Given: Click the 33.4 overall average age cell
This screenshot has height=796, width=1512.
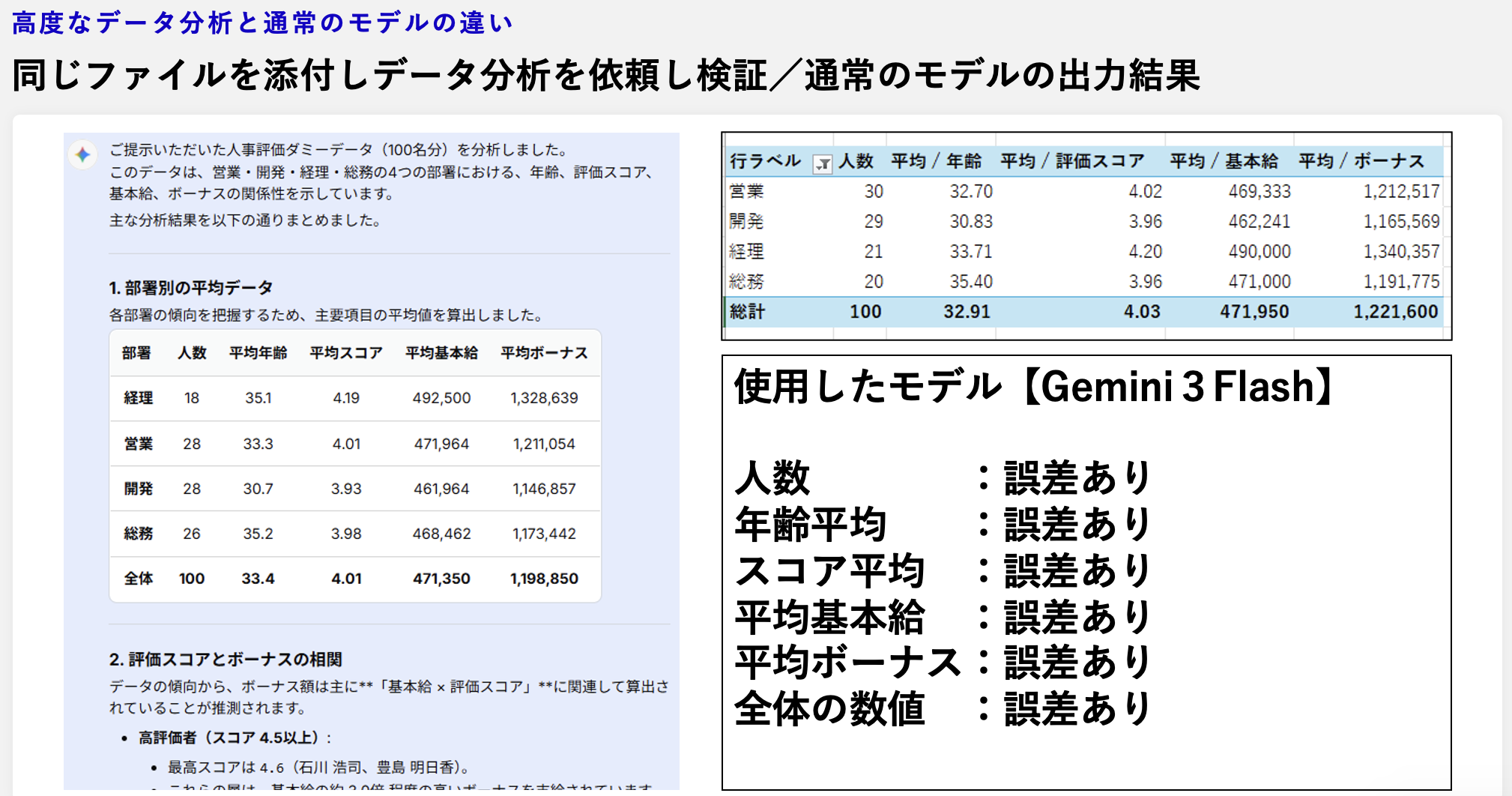Looking at the screenshot, I should pyautogui.click(x=258, y=579).
